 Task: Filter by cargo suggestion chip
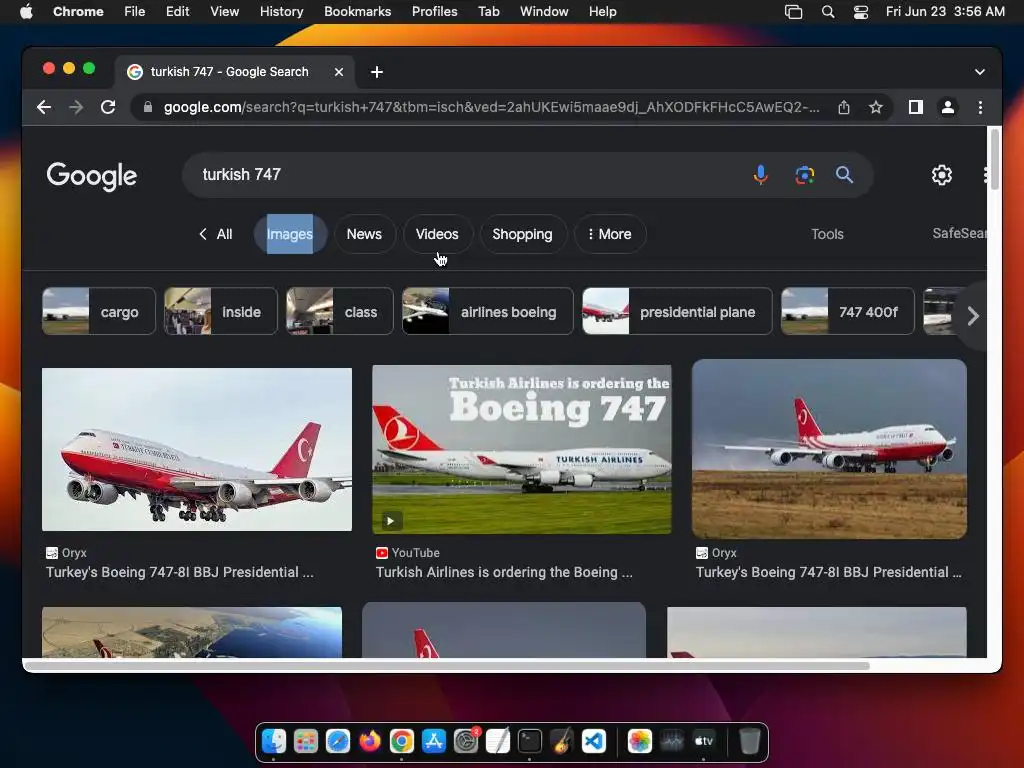99,312
